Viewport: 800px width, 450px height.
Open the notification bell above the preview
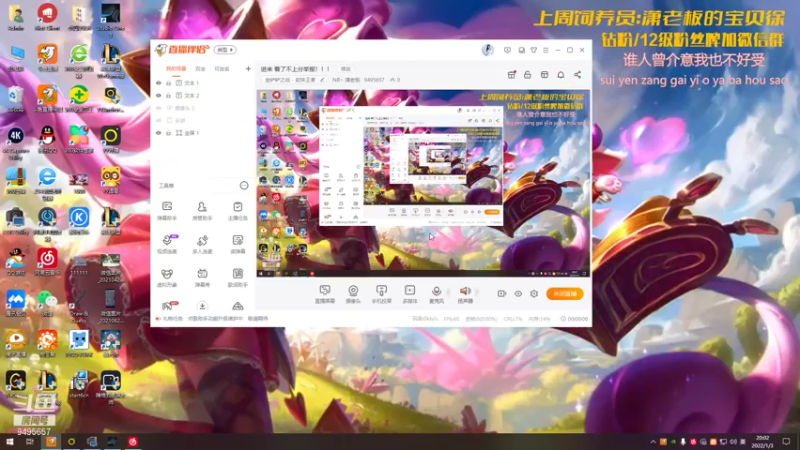tap(561, 75)
